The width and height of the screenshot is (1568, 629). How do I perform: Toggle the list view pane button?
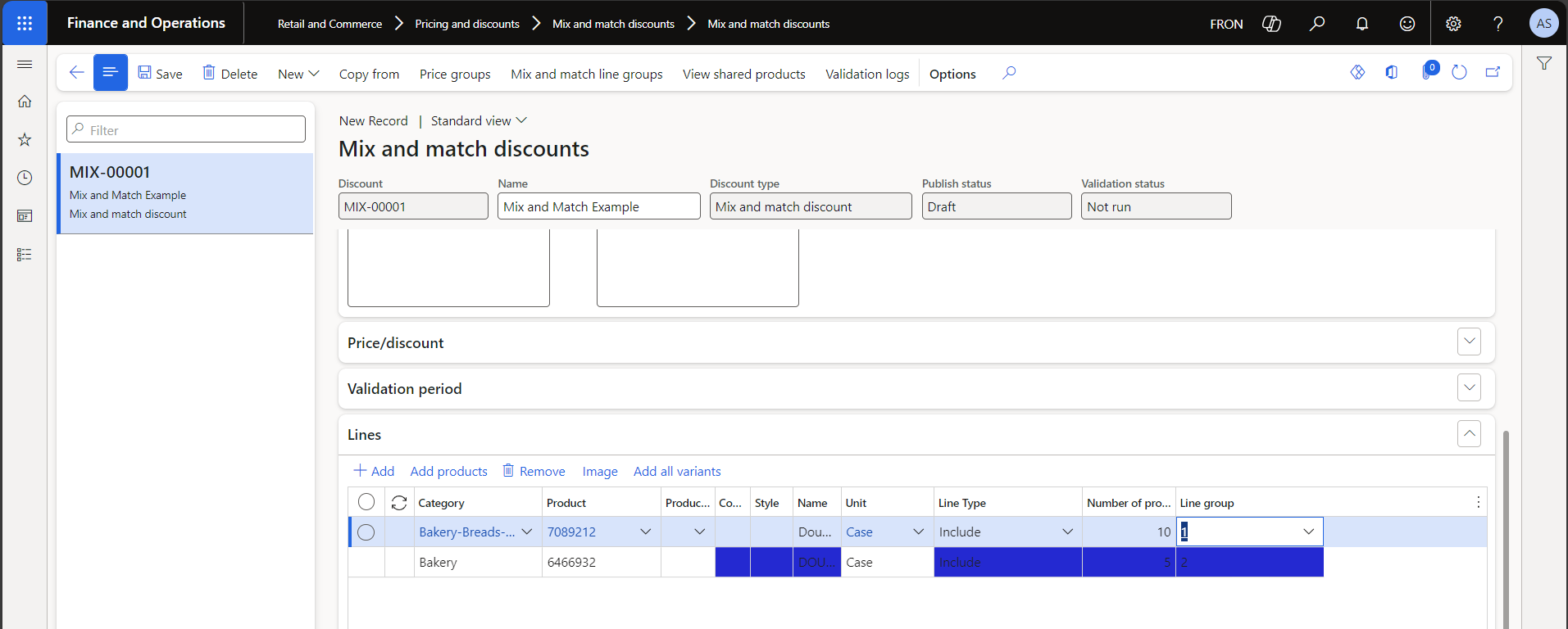111,73
